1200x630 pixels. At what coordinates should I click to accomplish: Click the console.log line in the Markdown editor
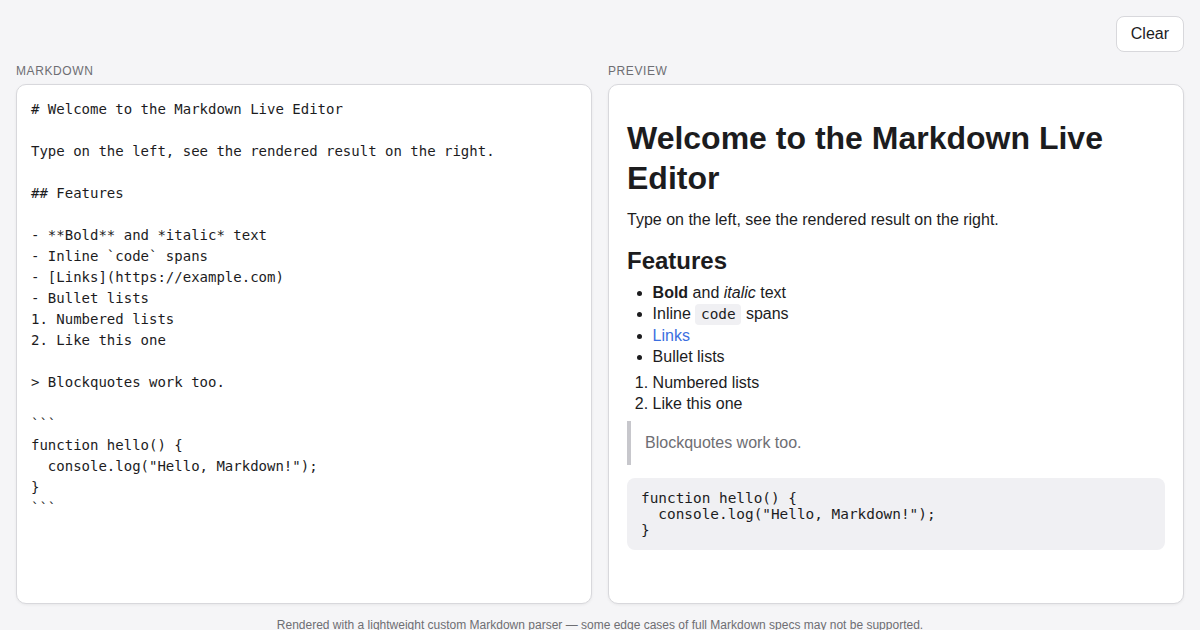[x=182, y=466]
